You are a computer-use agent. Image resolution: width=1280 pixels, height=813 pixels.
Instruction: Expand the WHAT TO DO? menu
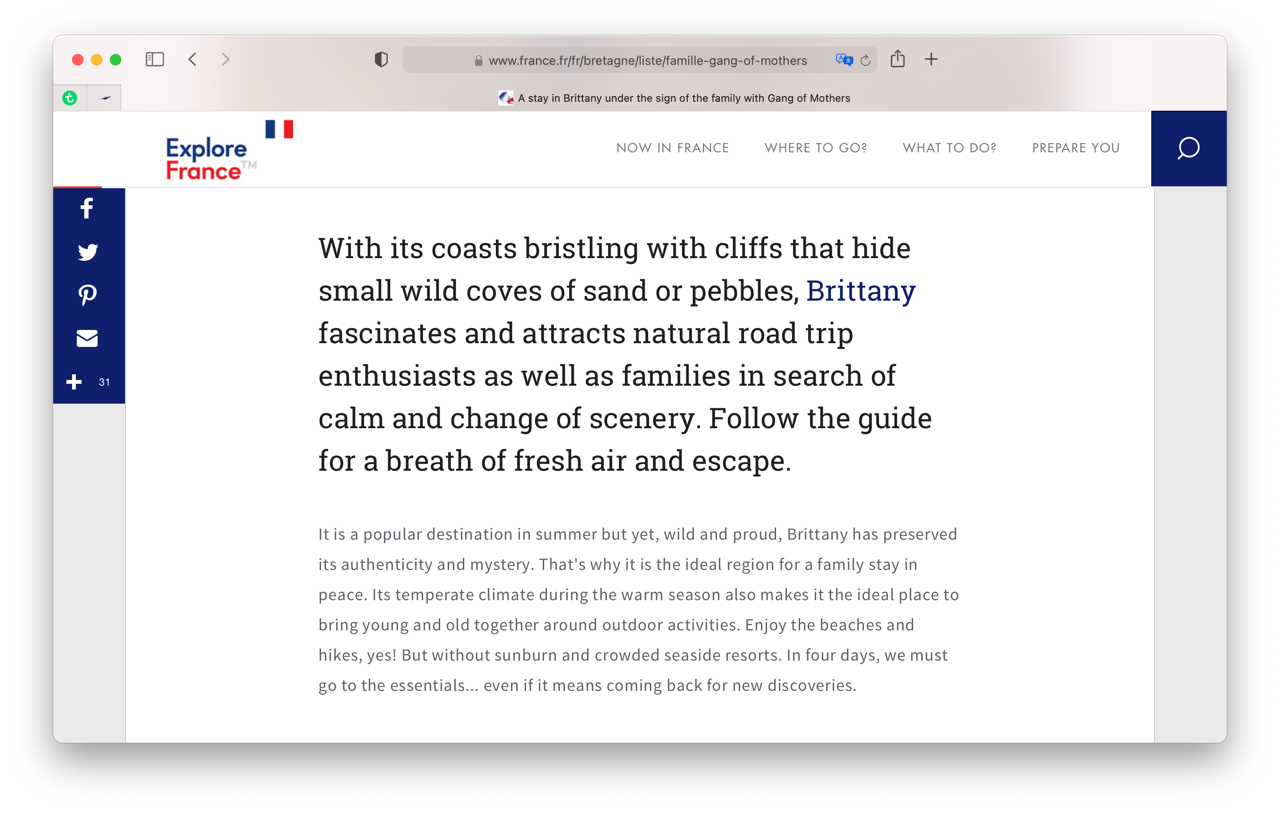pyautogui.click(x=949, y=148)
